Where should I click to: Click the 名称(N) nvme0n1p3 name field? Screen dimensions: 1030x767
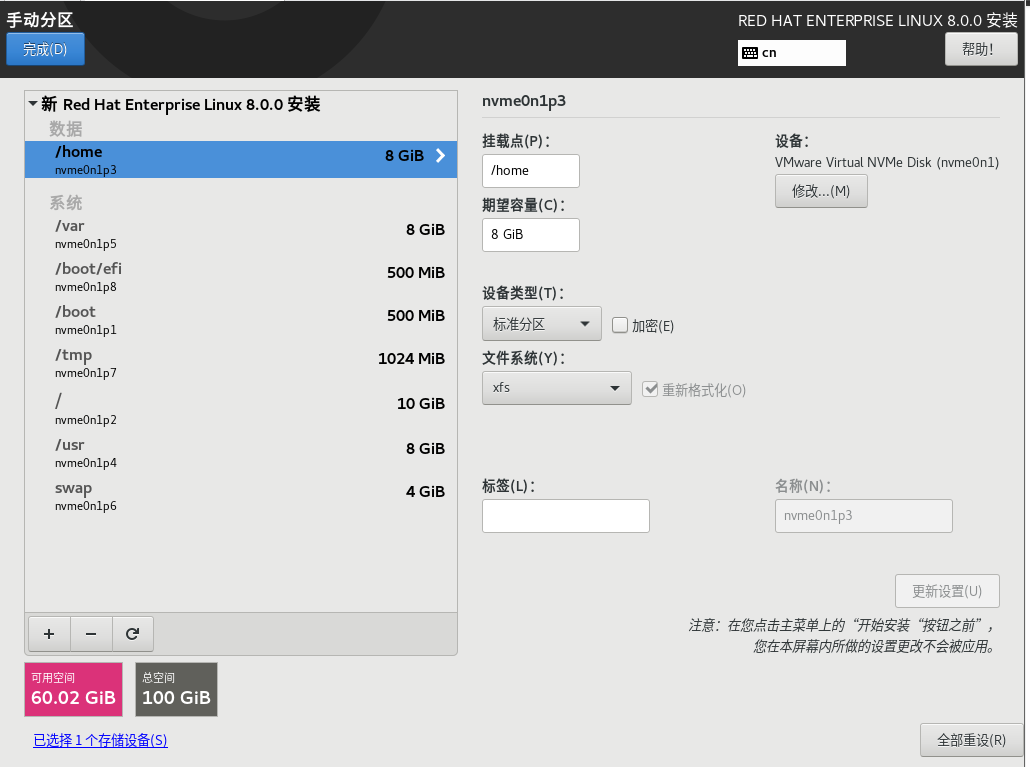tap(864, 516)
